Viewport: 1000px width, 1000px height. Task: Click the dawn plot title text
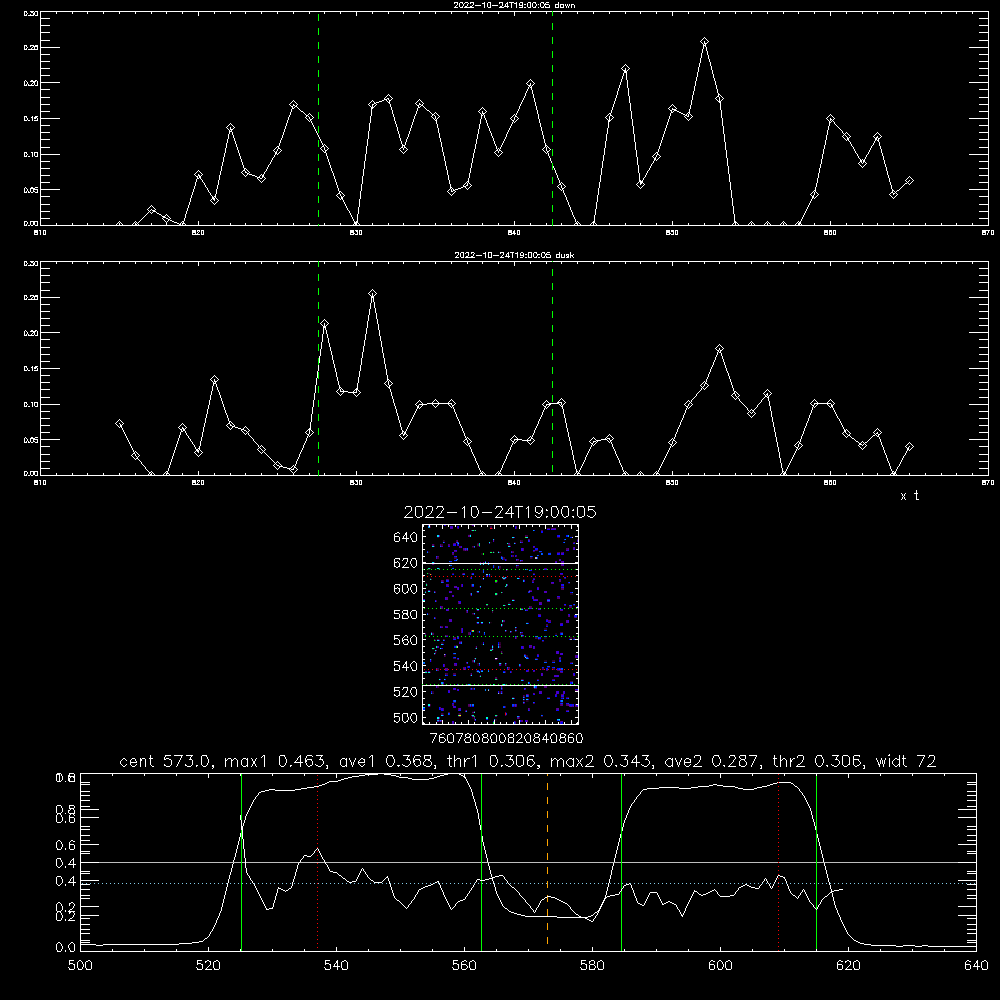pos(514,5)
